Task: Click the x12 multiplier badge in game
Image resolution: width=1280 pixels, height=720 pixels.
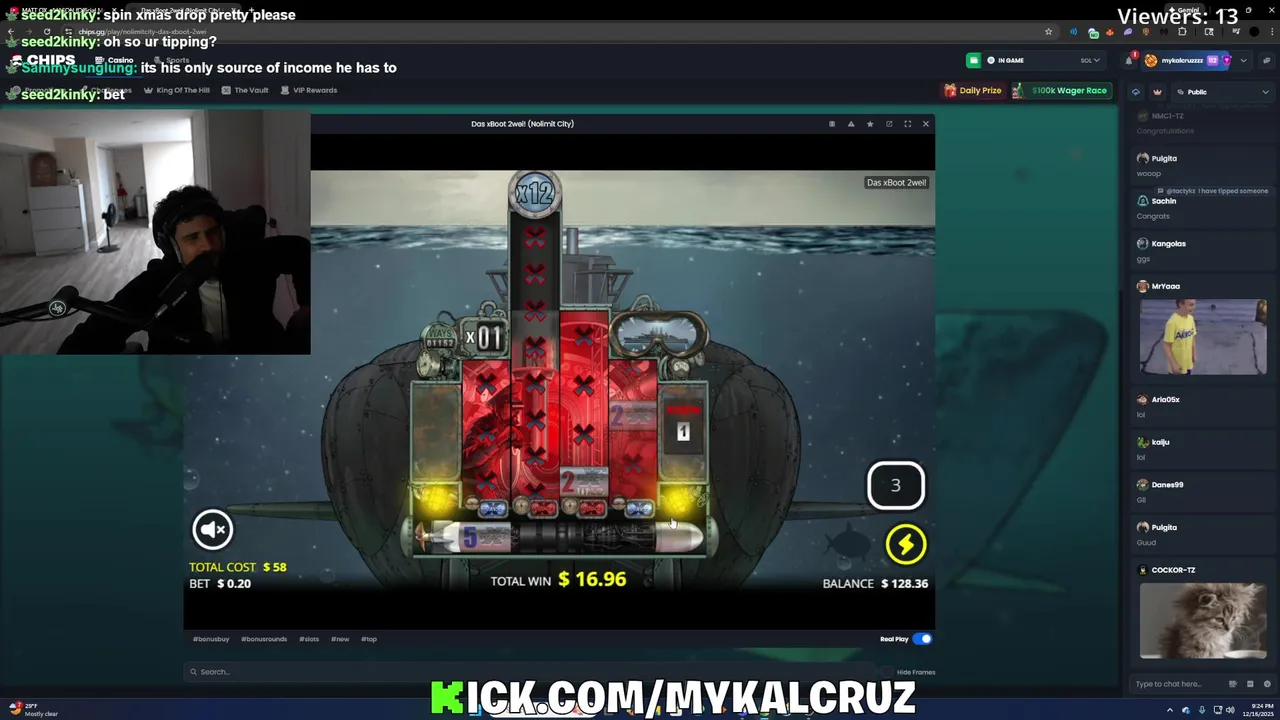Action: (534, 193)
